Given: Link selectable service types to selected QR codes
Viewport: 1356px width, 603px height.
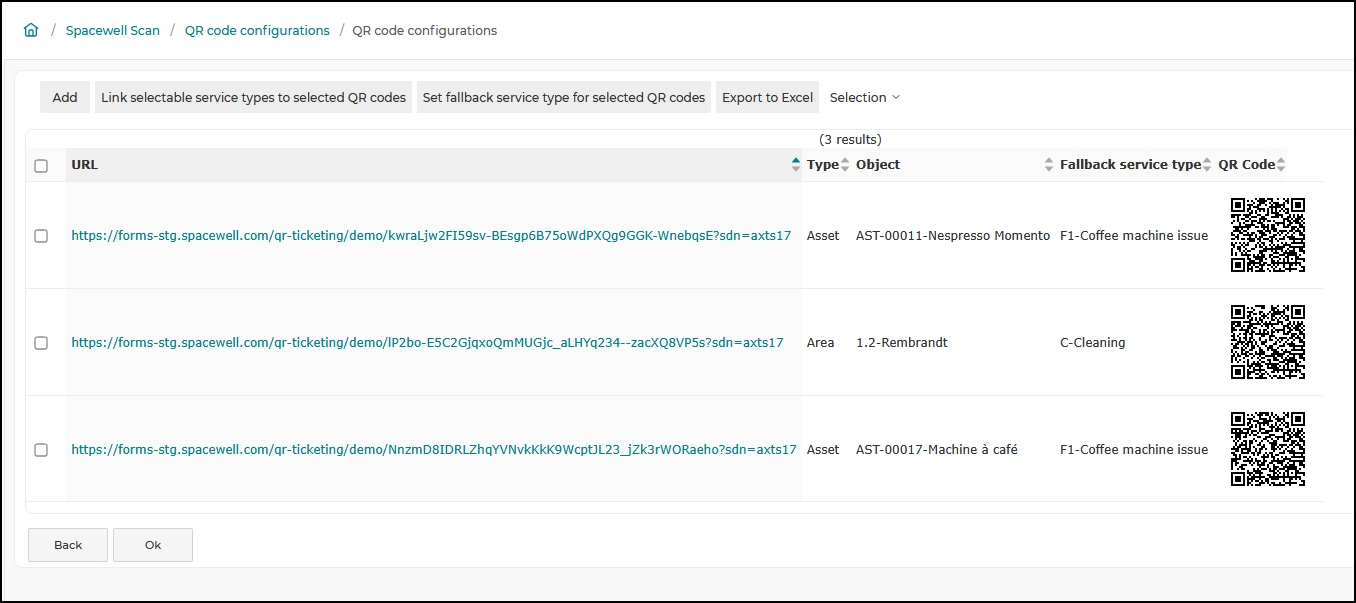Looking at the screenshot, I should [x=254, y=97].
